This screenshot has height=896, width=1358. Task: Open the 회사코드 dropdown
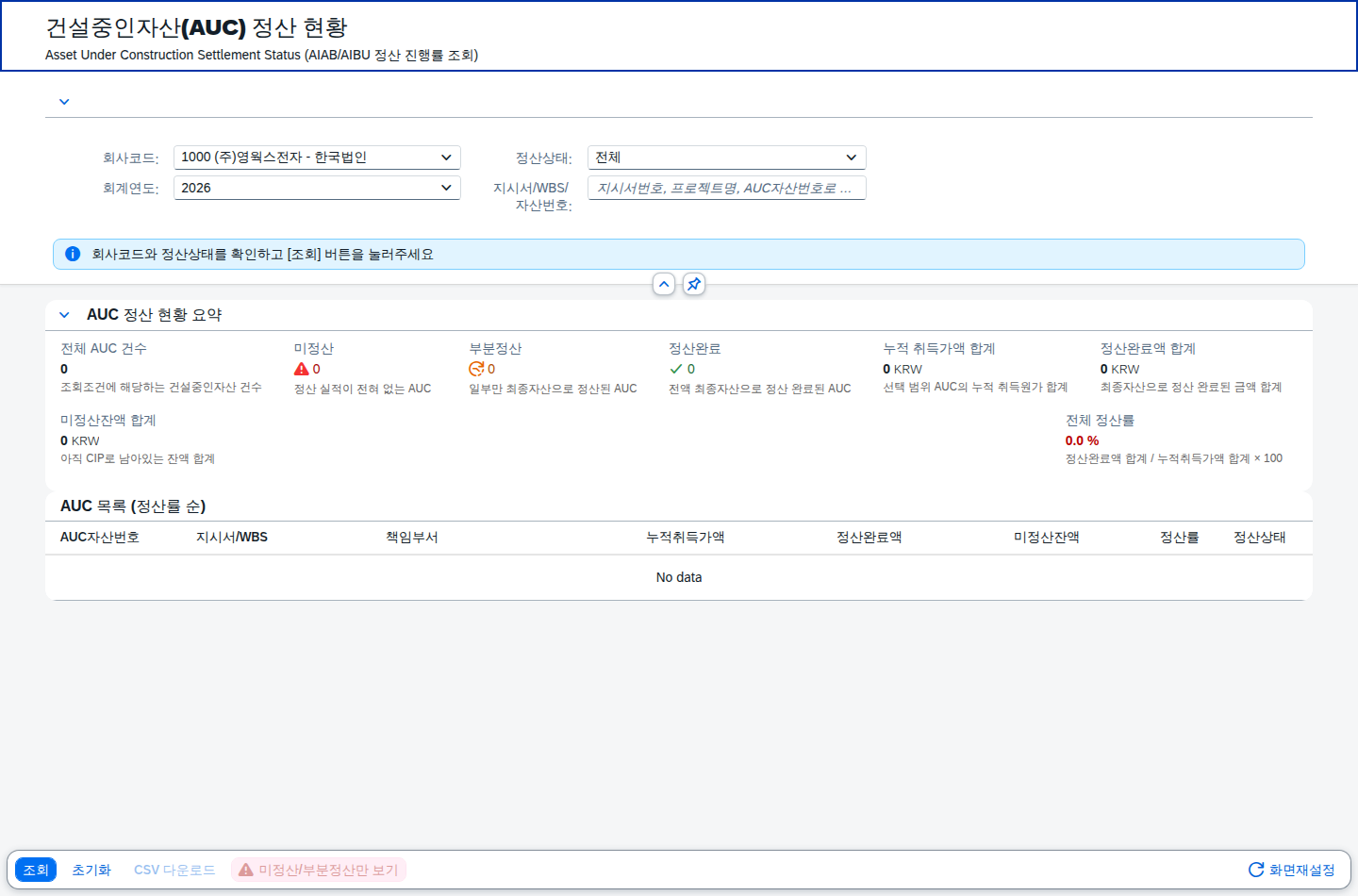point(317,158)
